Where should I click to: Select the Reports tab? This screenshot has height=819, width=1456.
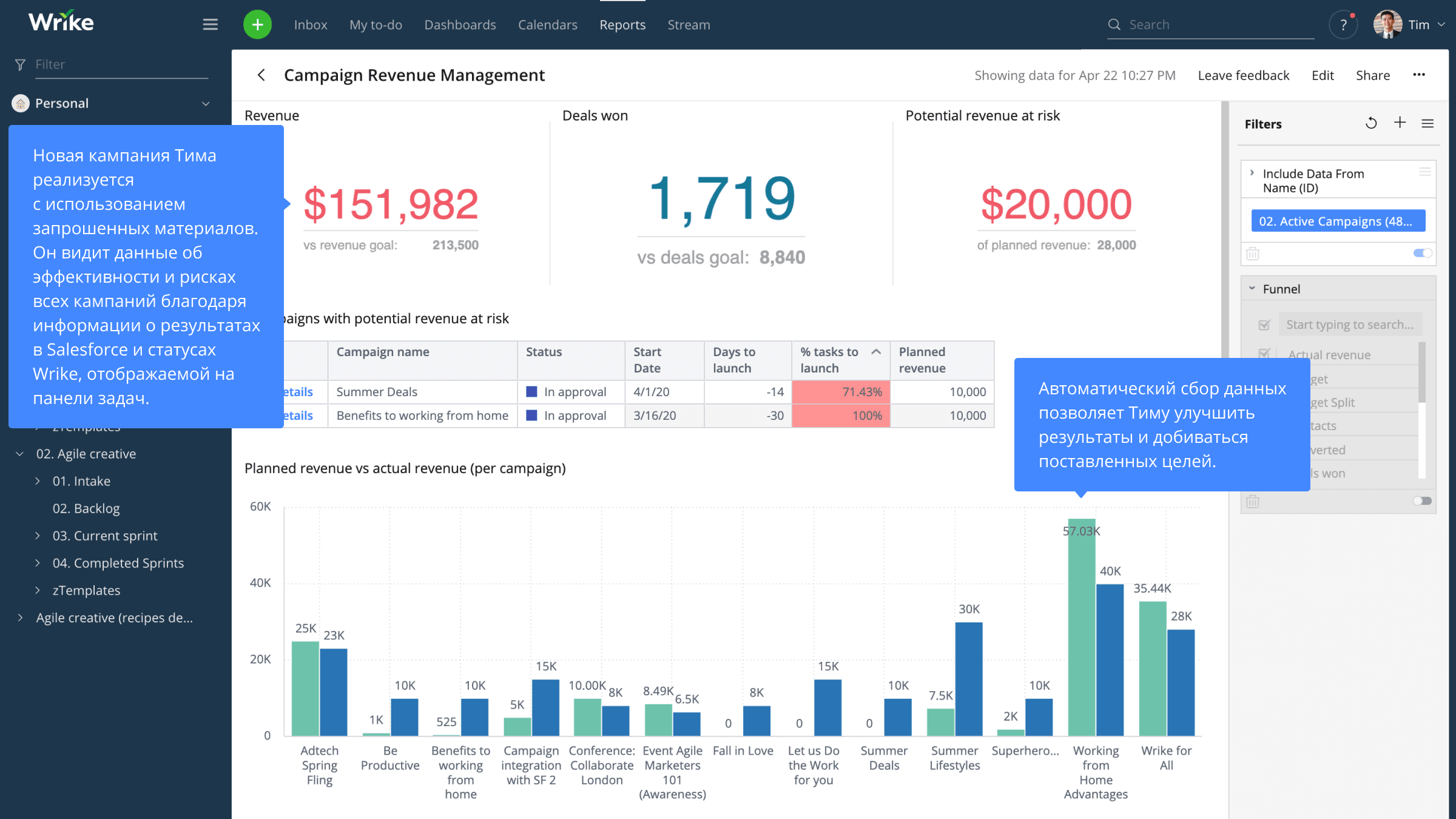click(622, 25)
